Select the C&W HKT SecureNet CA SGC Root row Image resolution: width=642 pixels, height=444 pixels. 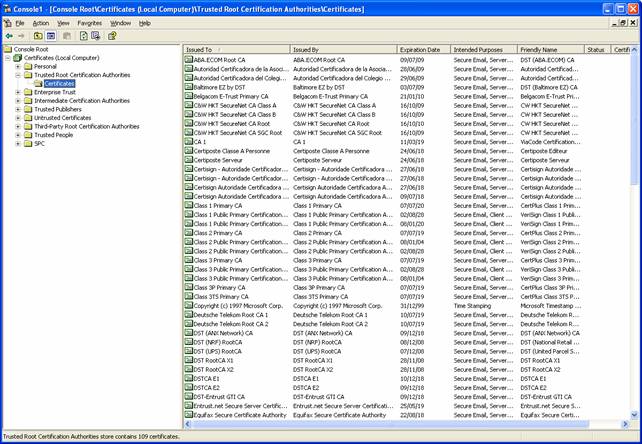407,133
